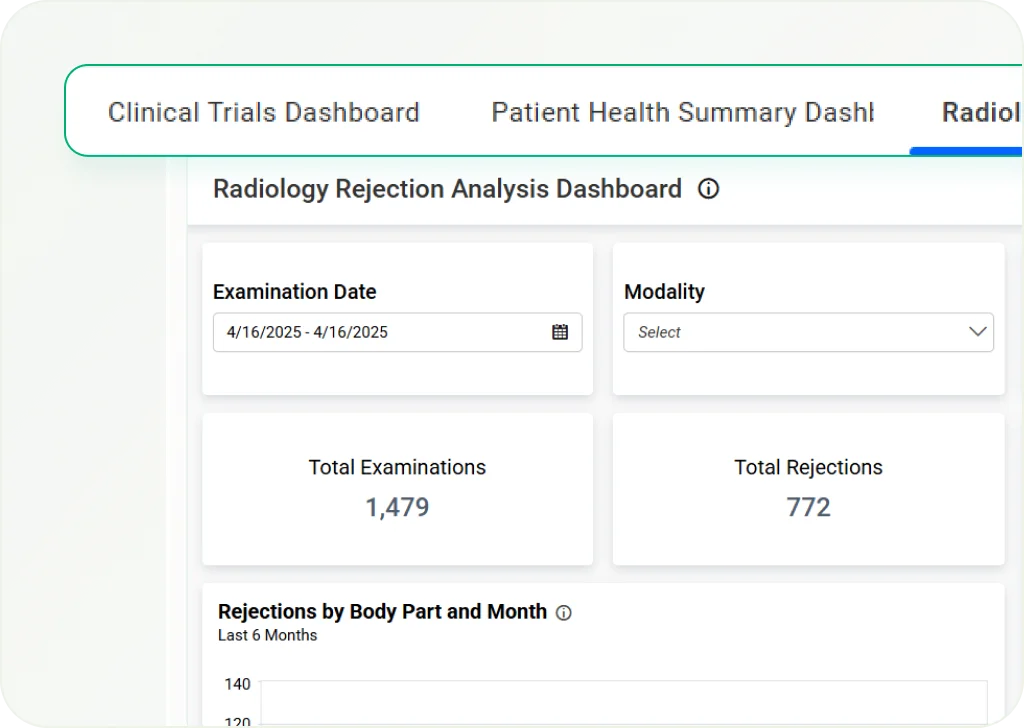The height and width of the screenshot is (728, 1024).
Task: Switch to Clinical Trials Dashboard tab
Action: pyautogui.click(x=263, y=112)
